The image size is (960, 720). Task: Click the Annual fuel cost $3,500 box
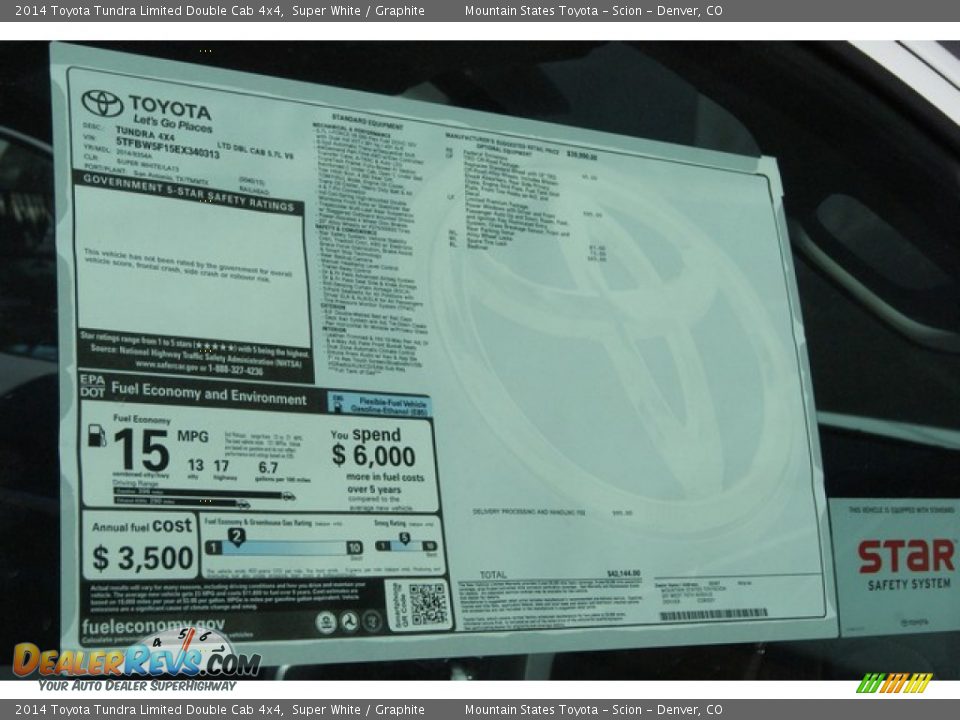(141, 546)
